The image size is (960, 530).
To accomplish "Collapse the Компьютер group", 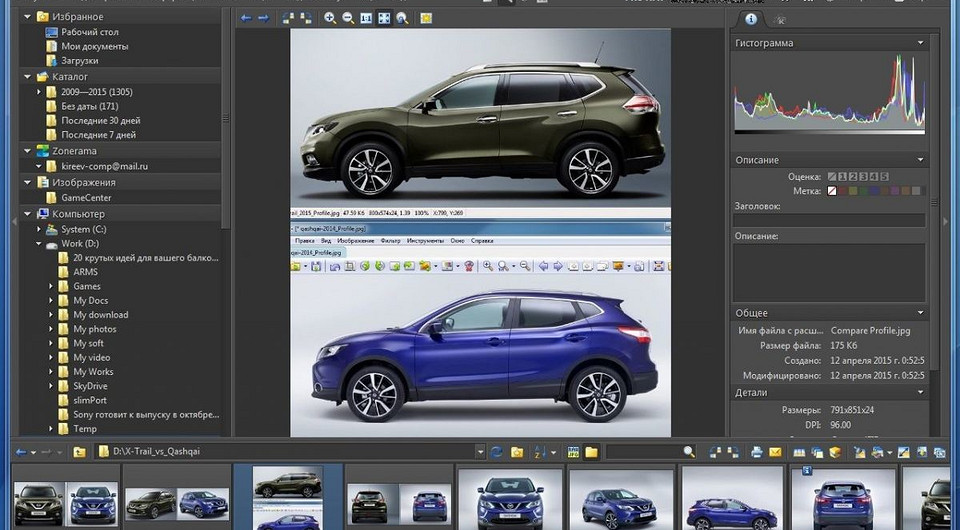I will pyautogui.click(x=28, y=214).
